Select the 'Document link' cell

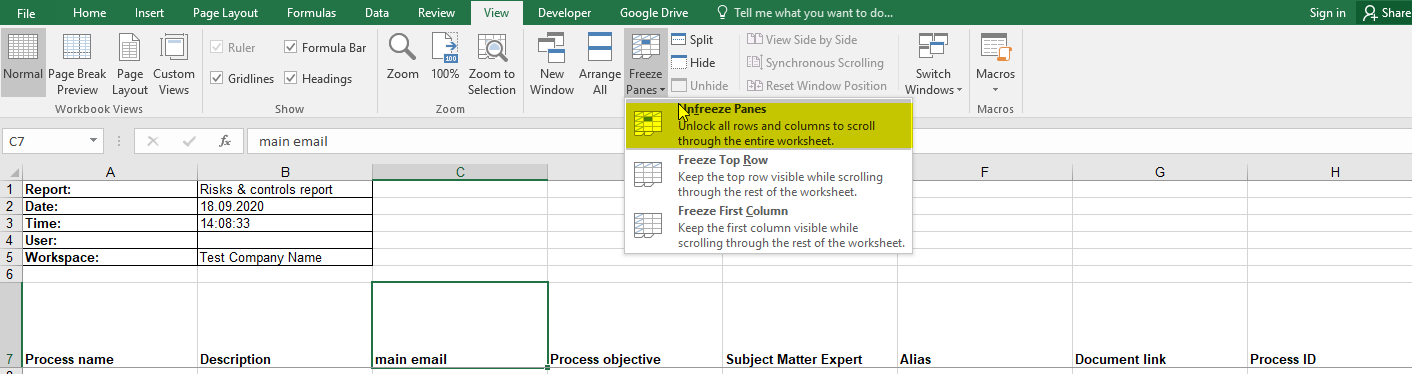(1160, 325)
